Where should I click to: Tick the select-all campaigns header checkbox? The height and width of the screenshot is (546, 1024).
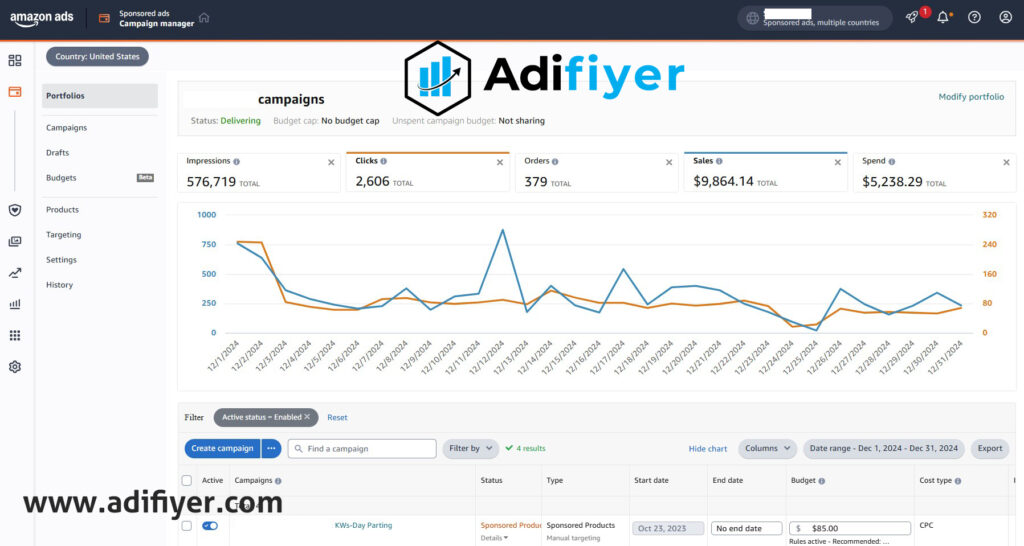(187, 481)
